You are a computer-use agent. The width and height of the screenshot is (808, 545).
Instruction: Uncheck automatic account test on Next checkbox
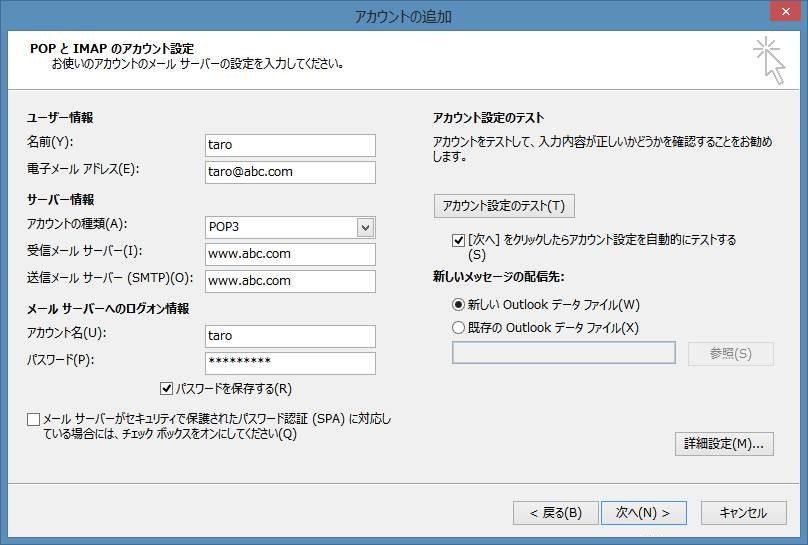(x=458, y=241)
